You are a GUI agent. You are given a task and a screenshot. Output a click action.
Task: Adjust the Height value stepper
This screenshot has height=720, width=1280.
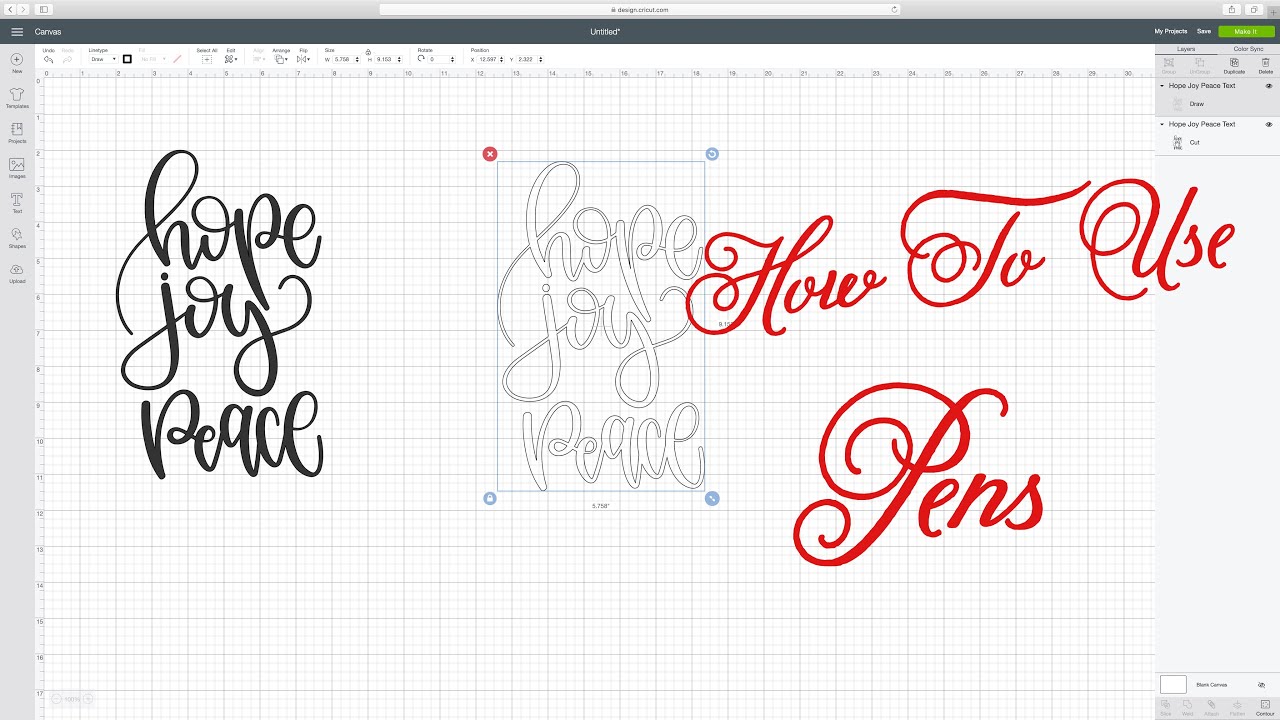(x=400, y=59)
